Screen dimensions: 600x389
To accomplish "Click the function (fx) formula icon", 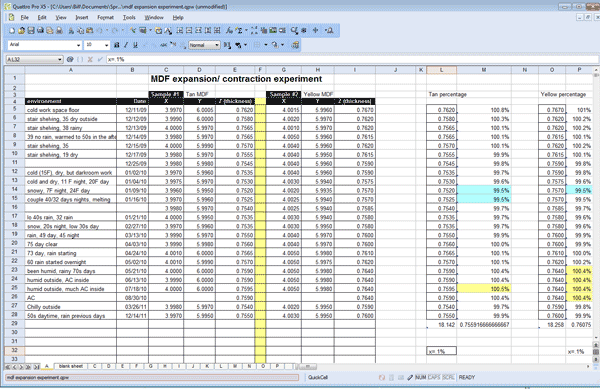I will click(229, 31).
